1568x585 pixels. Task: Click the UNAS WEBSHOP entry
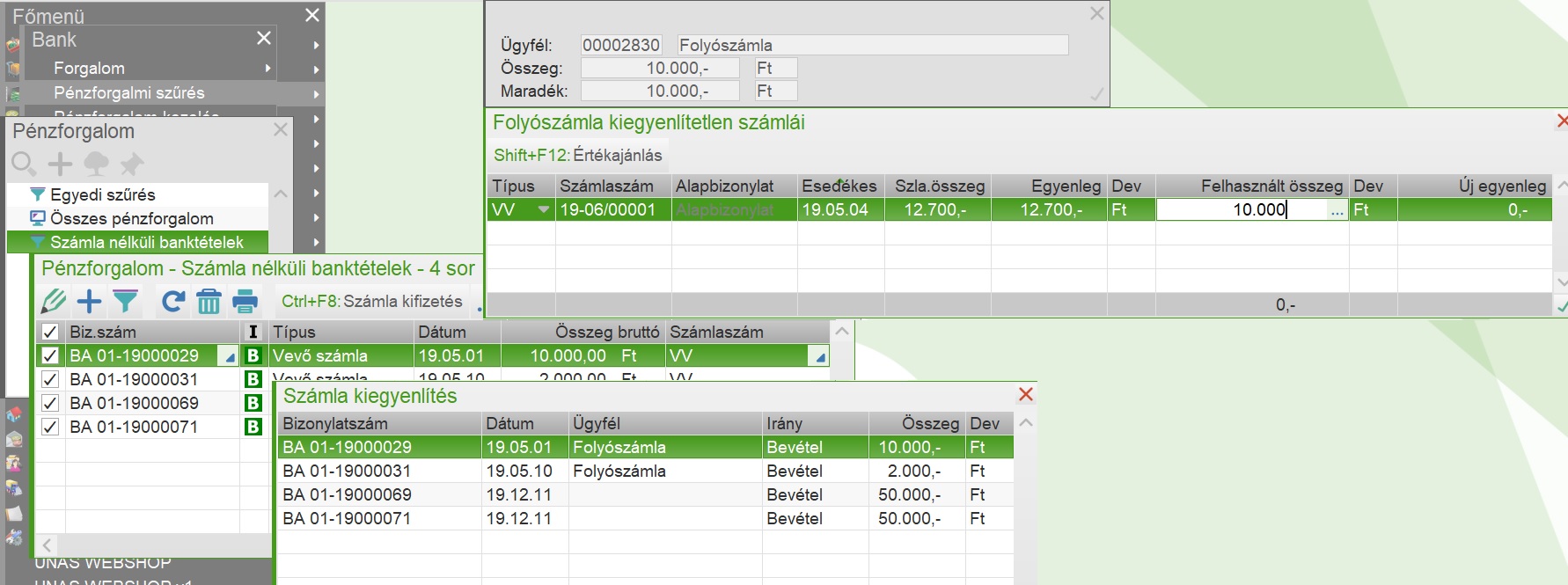103,563
